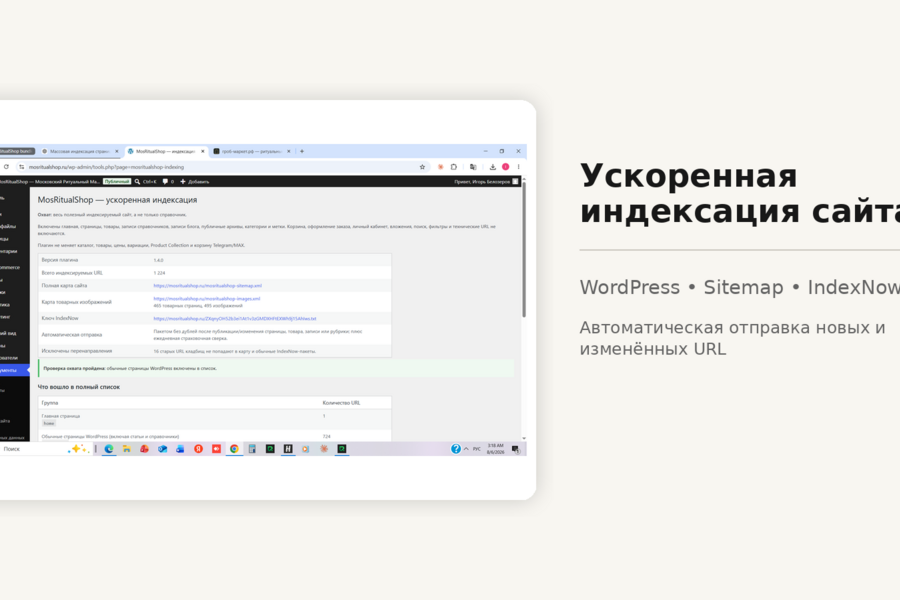The image size is (900, 600).
Task: Click the page vertical scrollbar thumb
Action: point(523,250)
